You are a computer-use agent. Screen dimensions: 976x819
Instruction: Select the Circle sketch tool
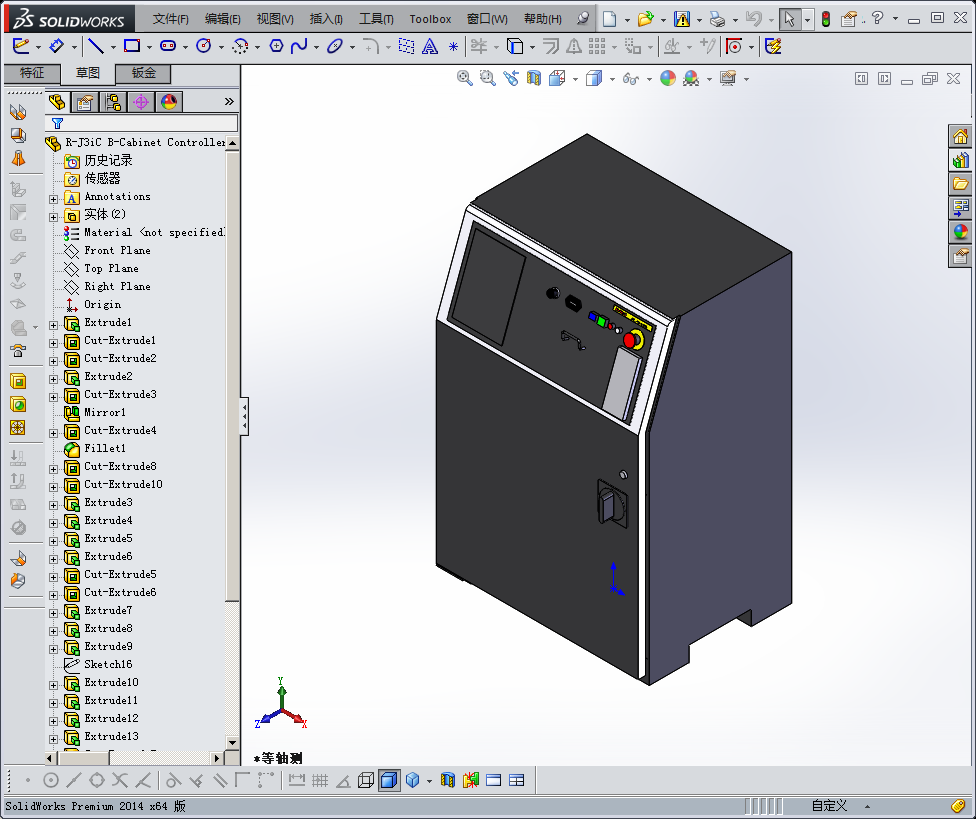[x=204, y=46]
